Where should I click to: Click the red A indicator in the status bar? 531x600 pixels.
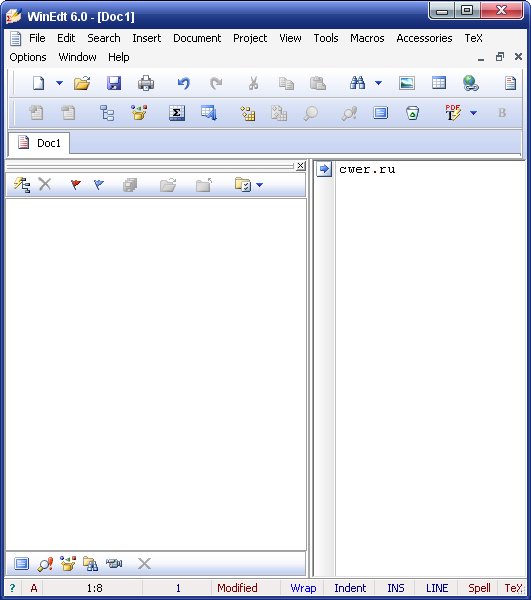click(34, 588)
